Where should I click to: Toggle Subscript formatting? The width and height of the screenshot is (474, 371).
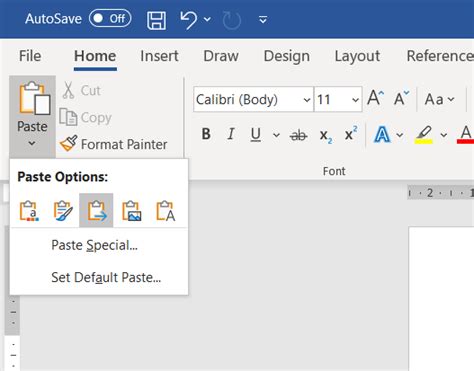click(x=326, y=135)
